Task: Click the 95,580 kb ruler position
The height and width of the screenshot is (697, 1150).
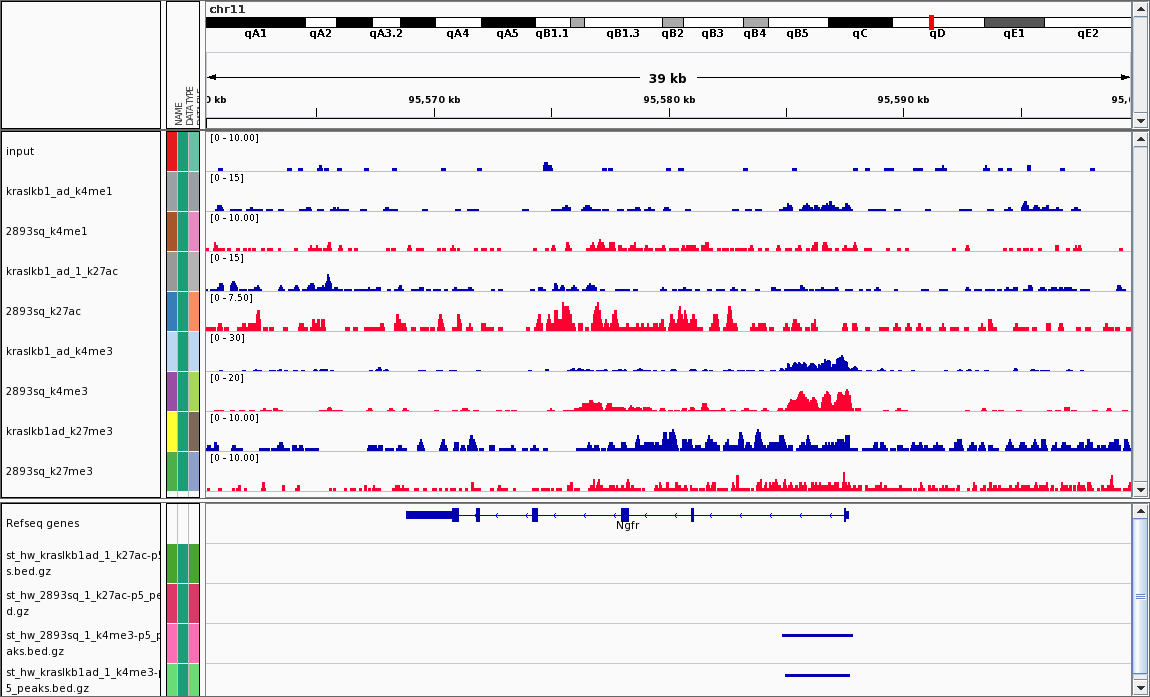Action: pos(669,100)
